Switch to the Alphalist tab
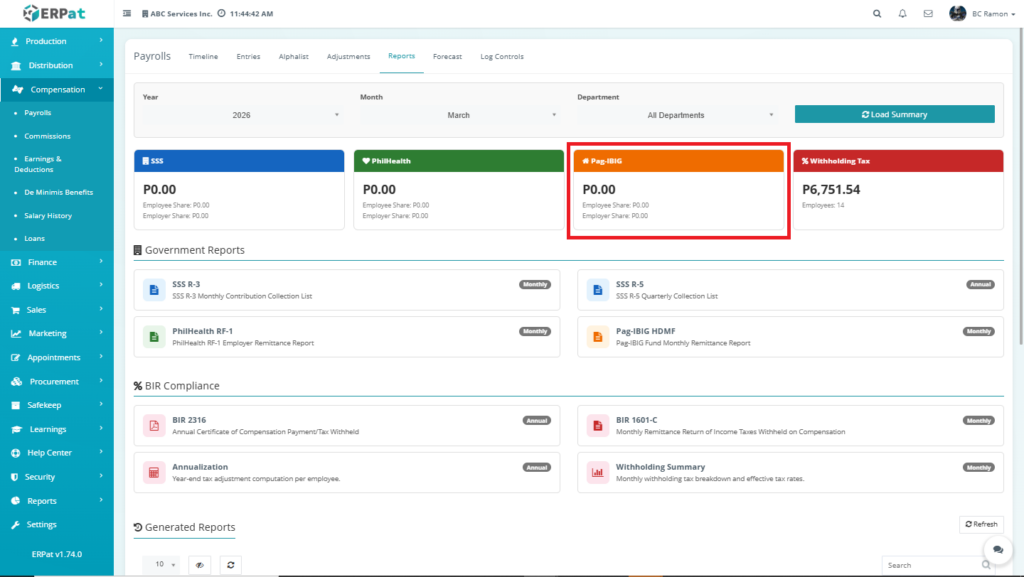Image resolution: width=1024 pixels, height=577 pixels. [x=293, y=57]
